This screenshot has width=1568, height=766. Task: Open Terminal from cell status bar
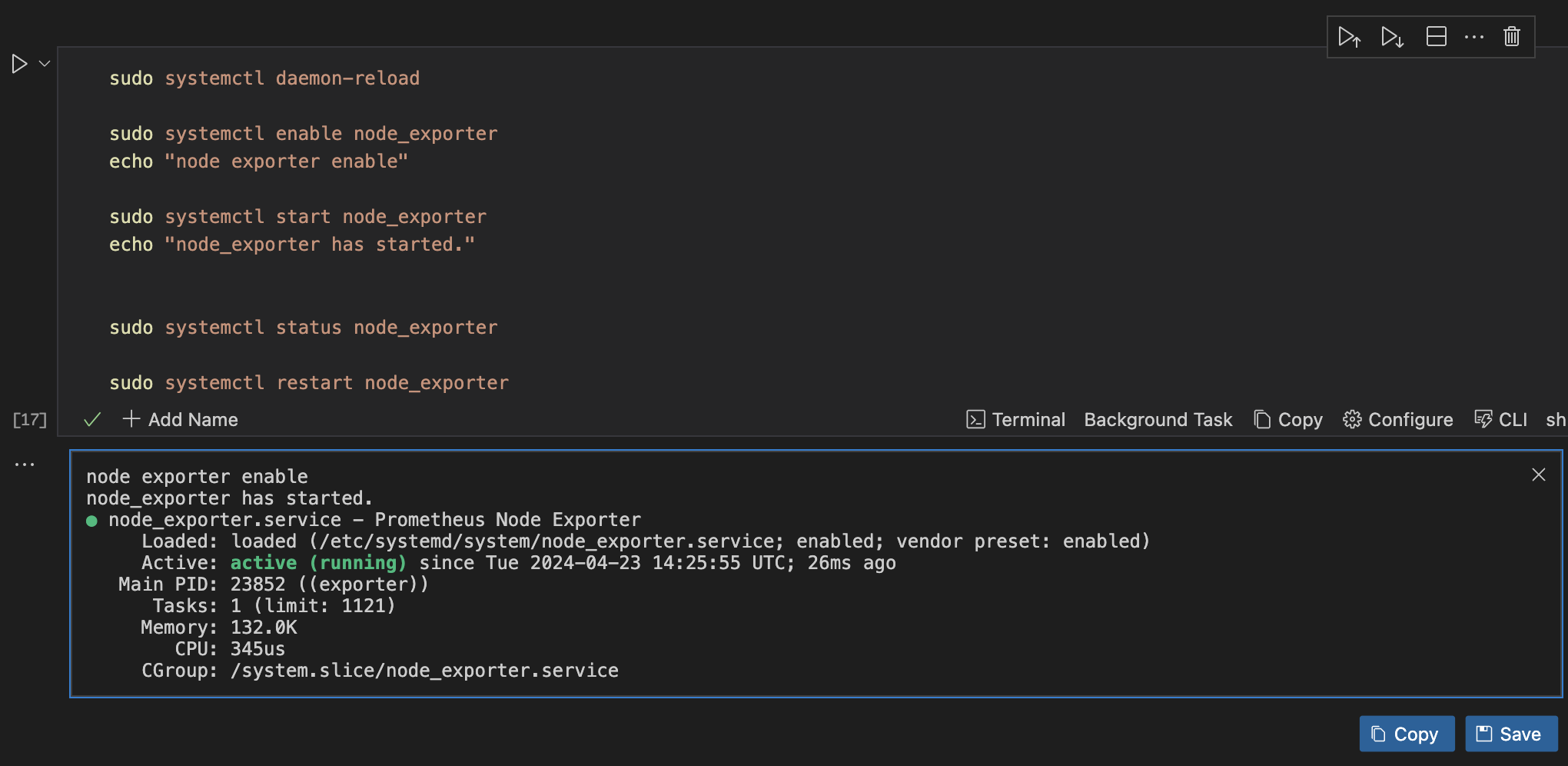(x=1016, y=420)
